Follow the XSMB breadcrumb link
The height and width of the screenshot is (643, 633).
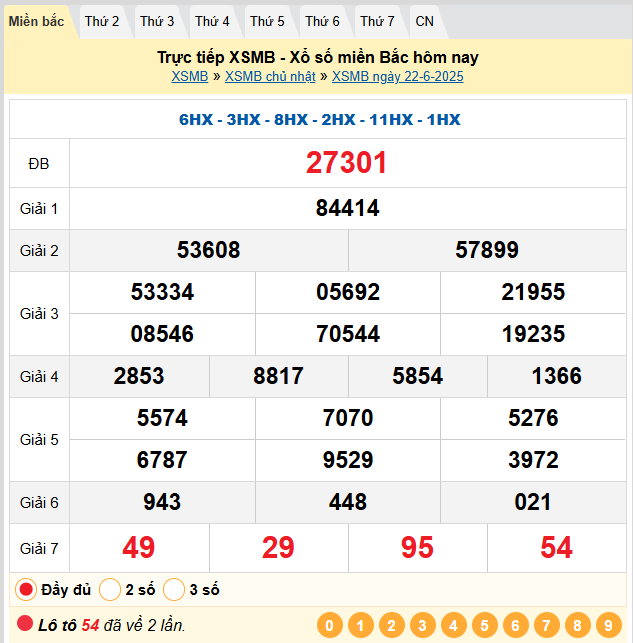click(x=190, y=76)
